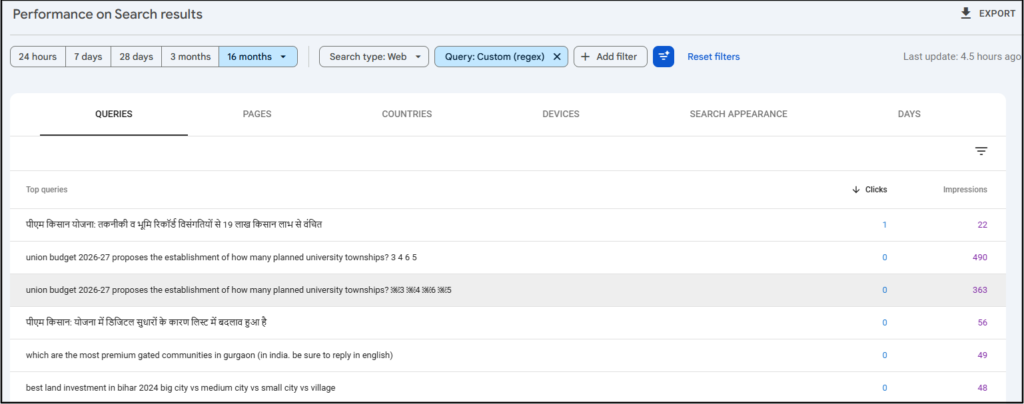1024x404 pixels.
Task: Choose the 3 months date range
Action: 190,57
